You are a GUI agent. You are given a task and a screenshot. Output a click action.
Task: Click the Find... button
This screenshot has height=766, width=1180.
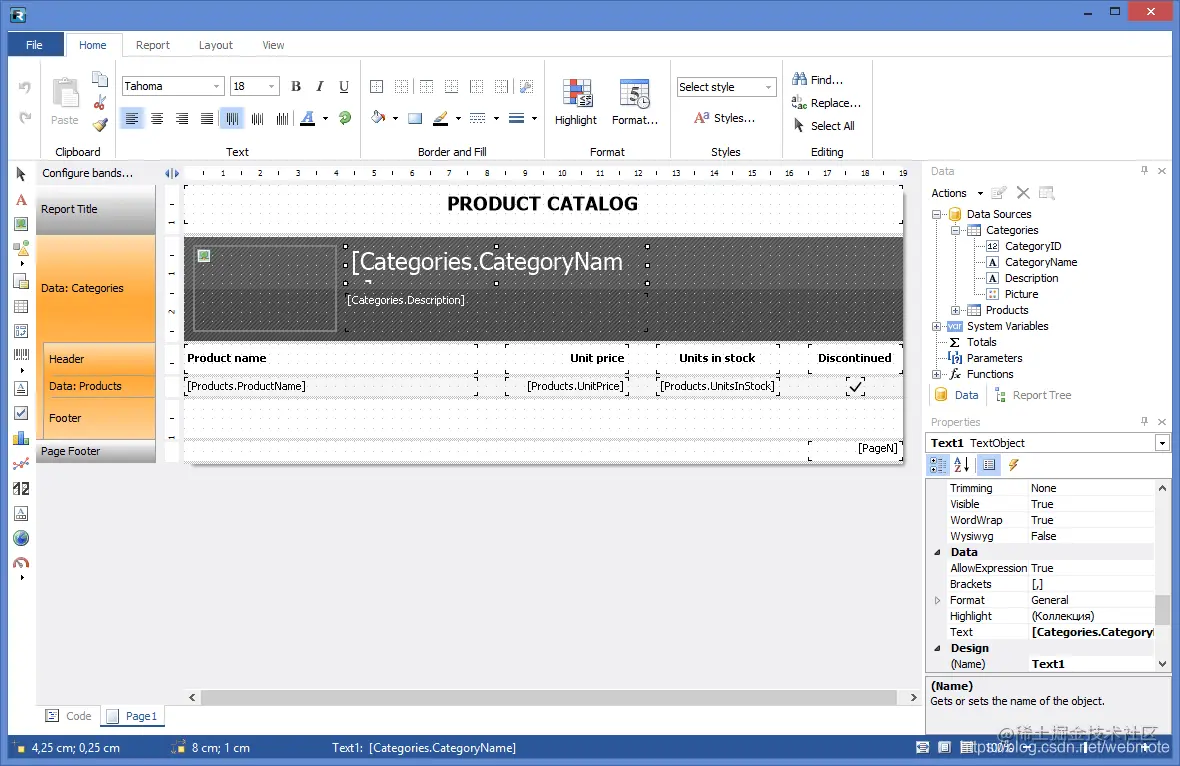coord(817,79)
